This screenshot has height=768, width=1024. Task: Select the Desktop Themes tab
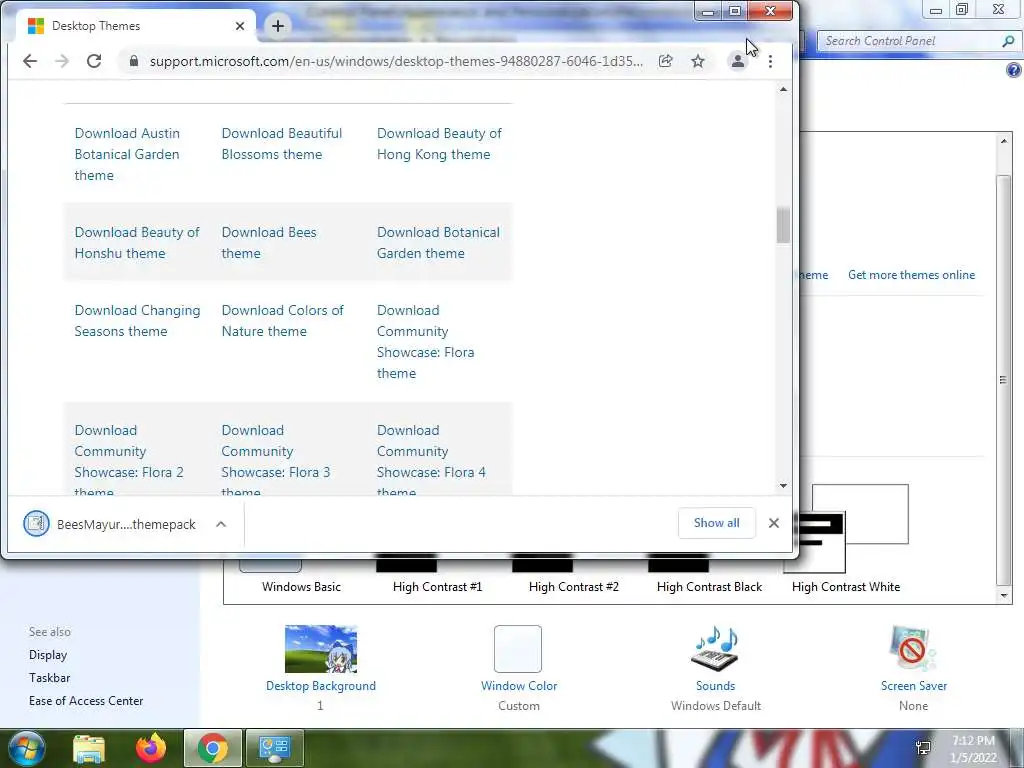[137, 26]
